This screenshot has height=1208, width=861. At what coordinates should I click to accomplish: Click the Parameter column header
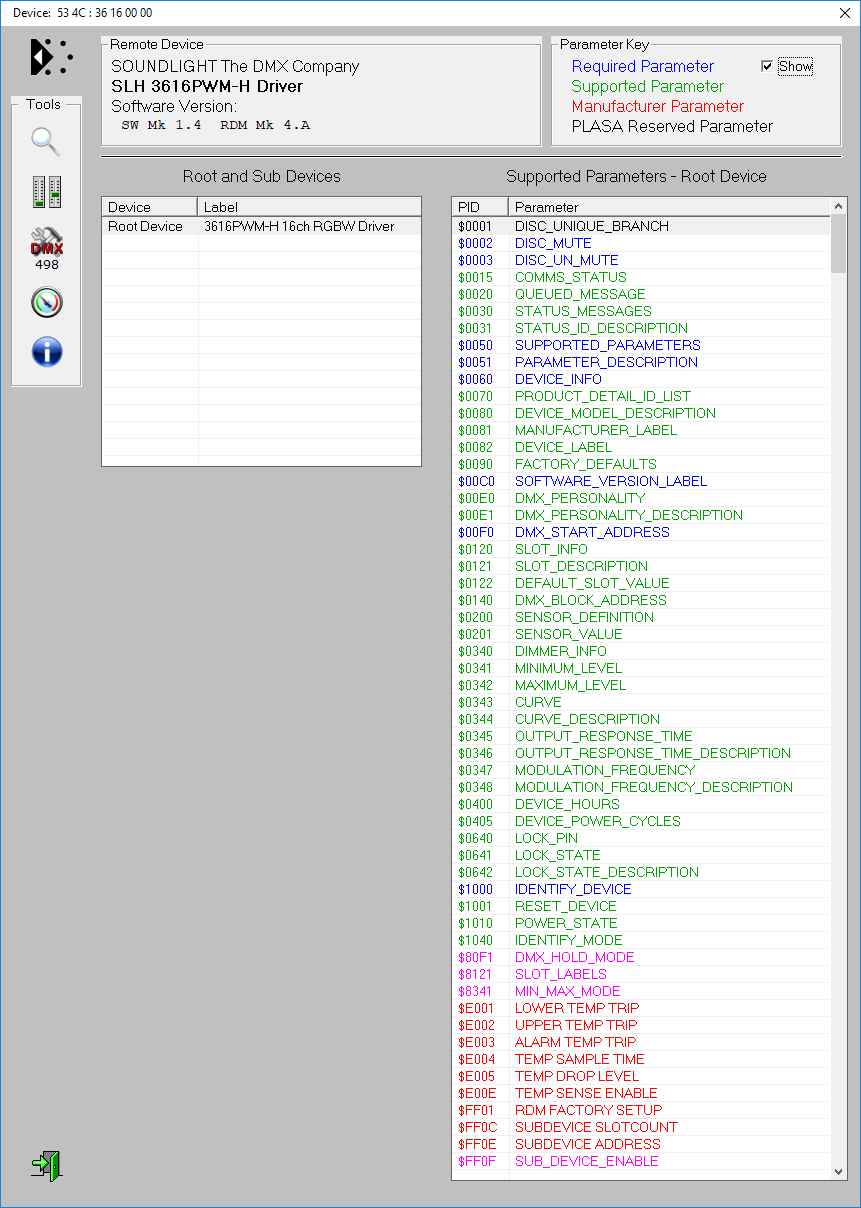pyautogui.click(x=668, y=207)
